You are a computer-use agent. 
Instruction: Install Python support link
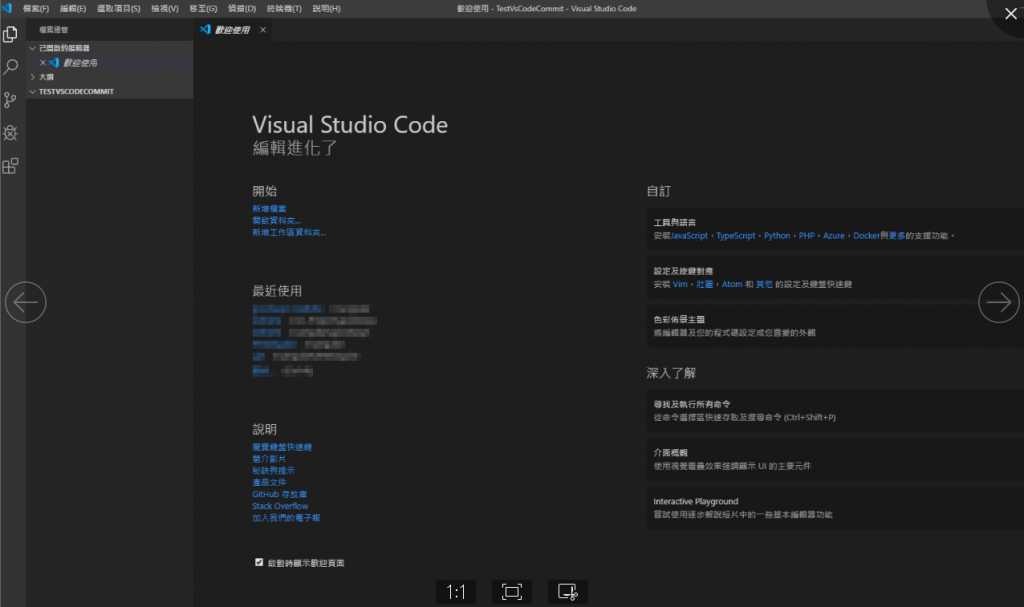tap(777, 236)
